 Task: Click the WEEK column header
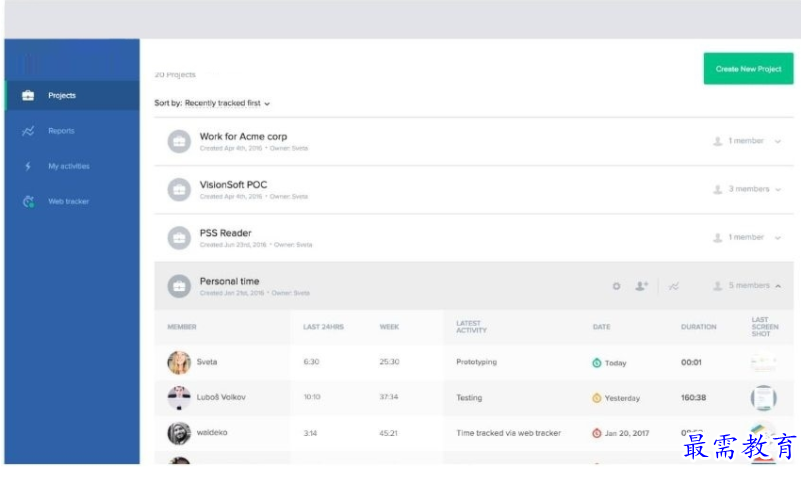(x=389, y=327)
